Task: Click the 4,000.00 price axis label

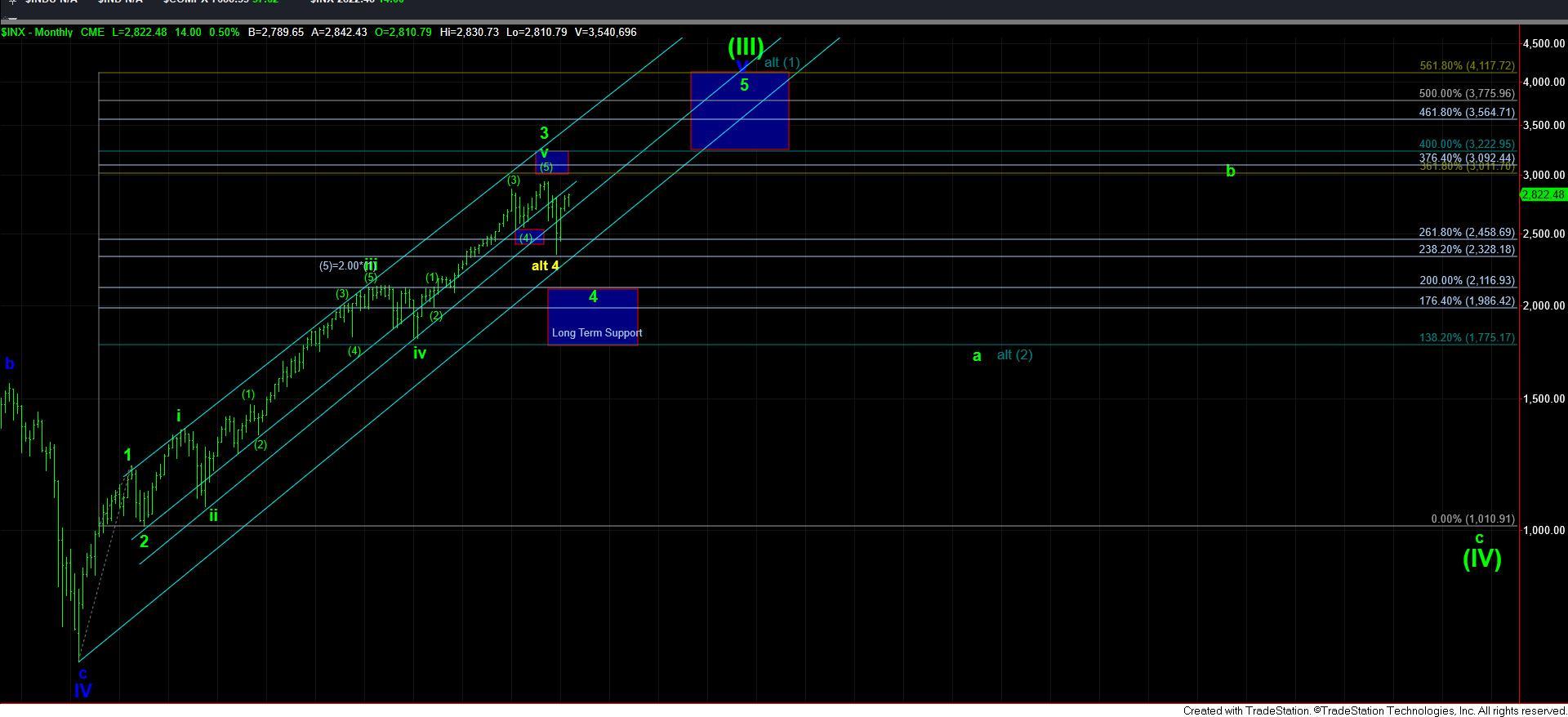Action: click(x=1543, y=82)
